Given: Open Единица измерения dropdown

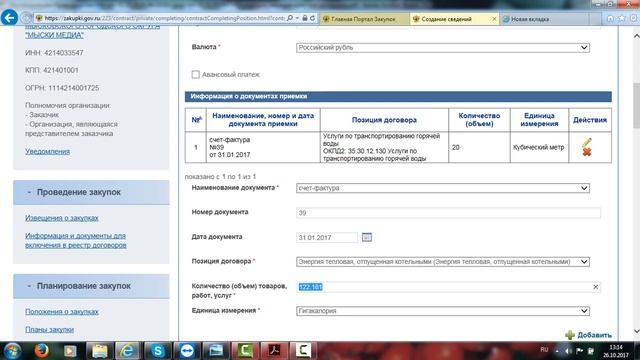Looking at the screenshot, I should tap(443, 311).
